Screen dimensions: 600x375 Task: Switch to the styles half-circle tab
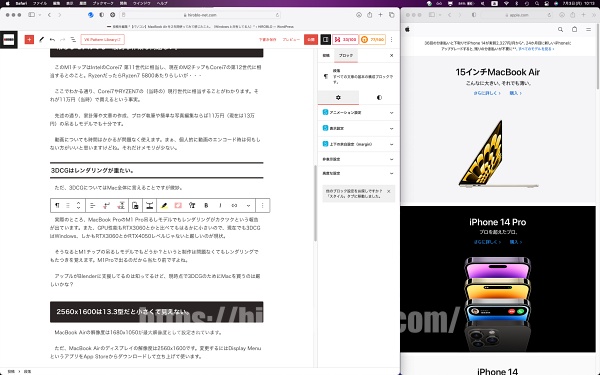(379, 98)
